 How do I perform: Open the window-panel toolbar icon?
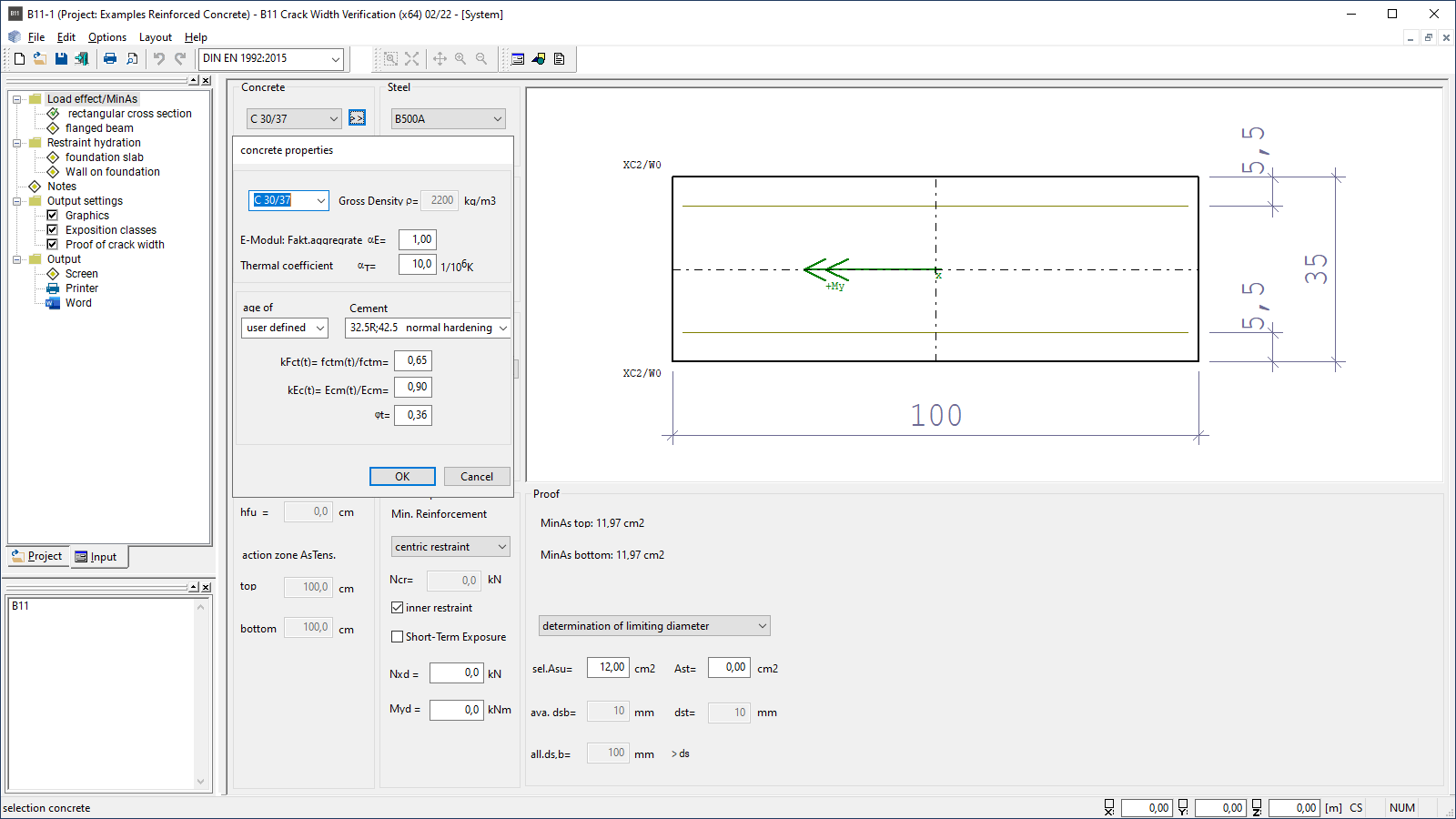[x=518, y=58]
